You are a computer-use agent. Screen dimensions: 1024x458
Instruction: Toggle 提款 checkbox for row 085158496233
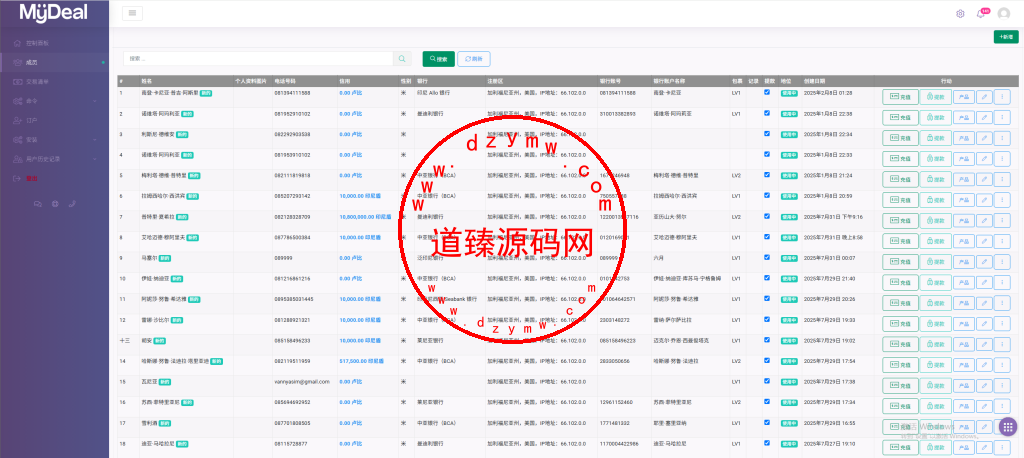pos(767,340)
